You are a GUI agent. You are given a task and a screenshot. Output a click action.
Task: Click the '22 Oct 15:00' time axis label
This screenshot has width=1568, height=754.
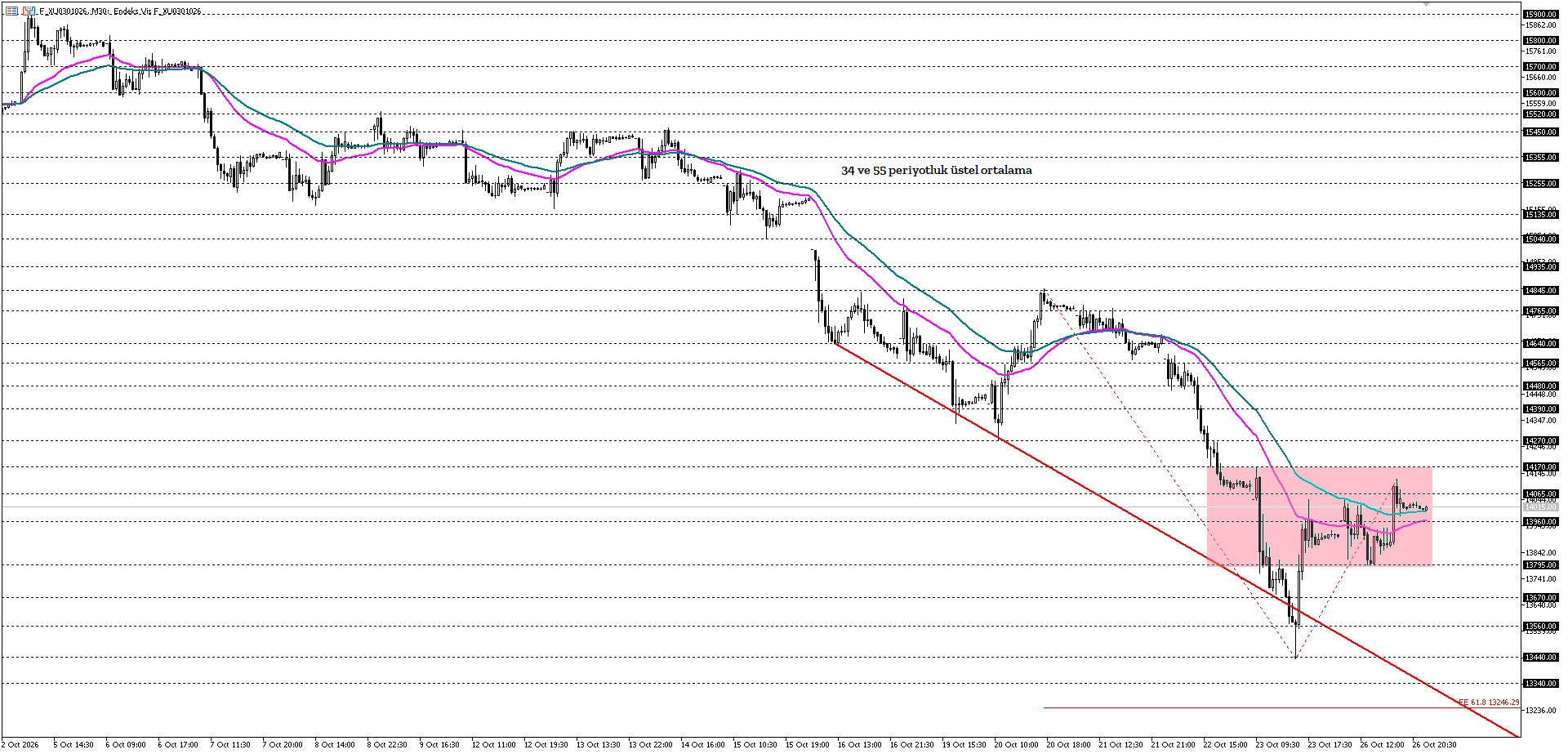1225,745
